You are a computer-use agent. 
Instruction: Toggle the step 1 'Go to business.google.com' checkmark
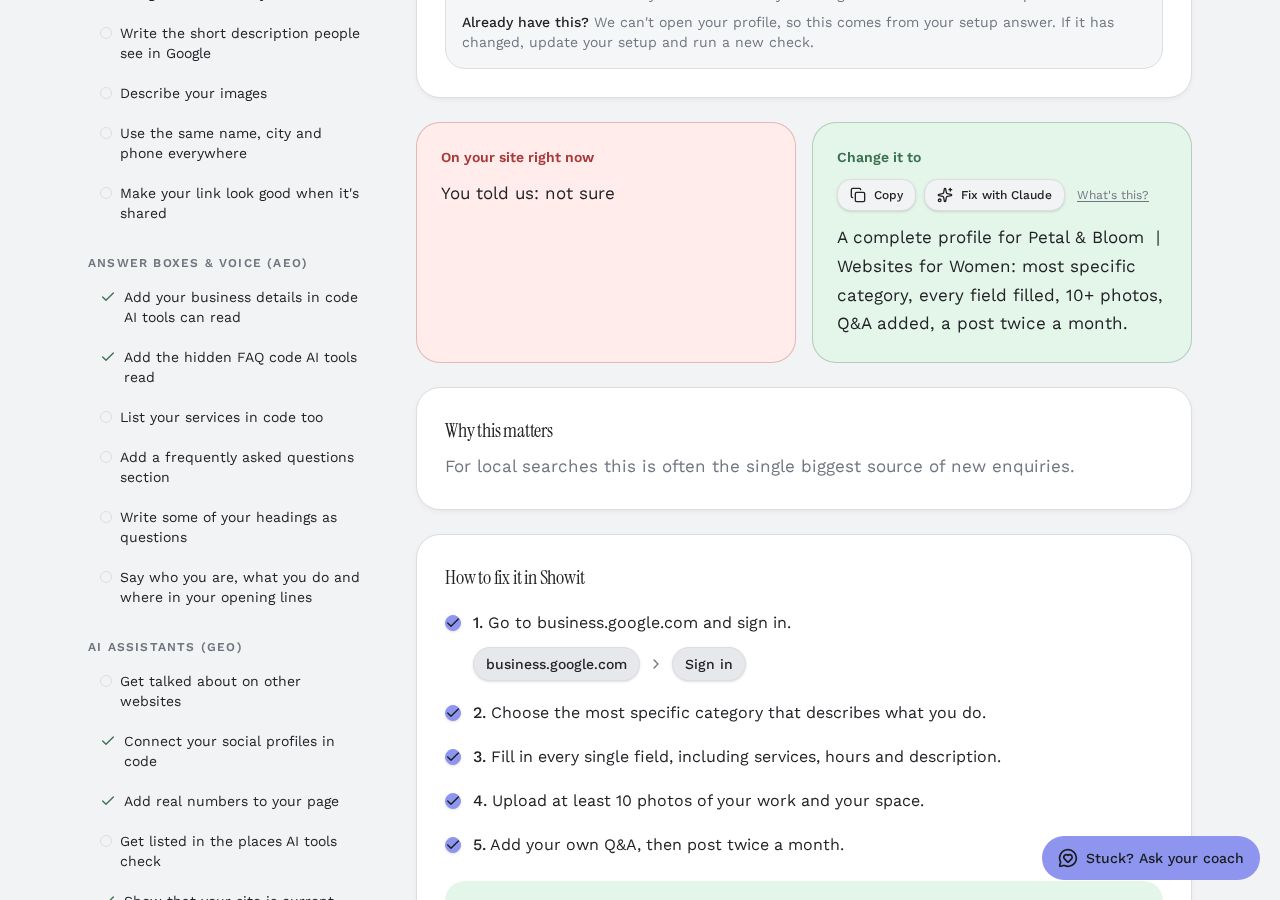pyautogui.click(x=453, y=623)
